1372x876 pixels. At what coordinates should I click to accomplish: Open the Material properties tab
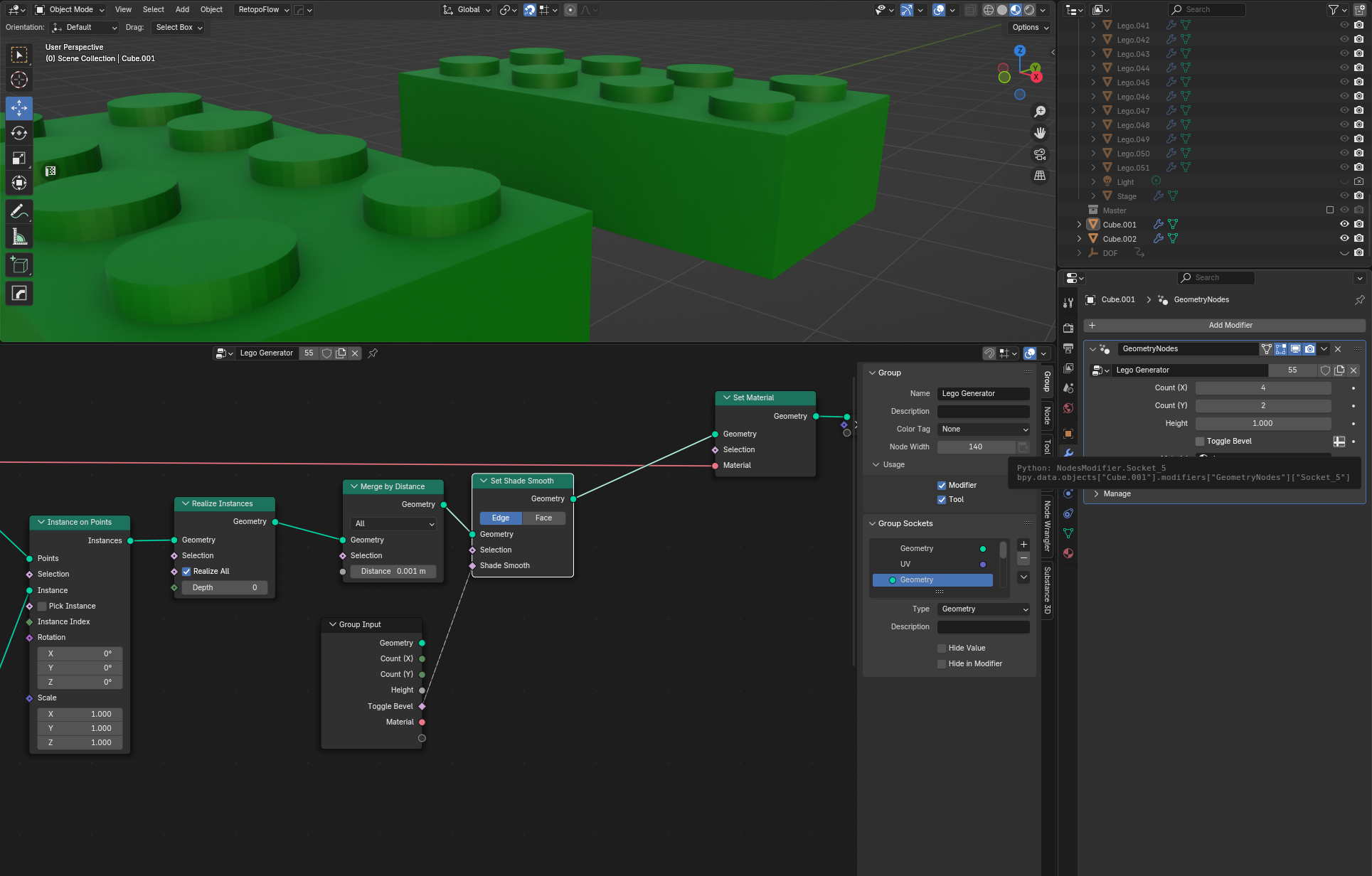point(1068,553)
